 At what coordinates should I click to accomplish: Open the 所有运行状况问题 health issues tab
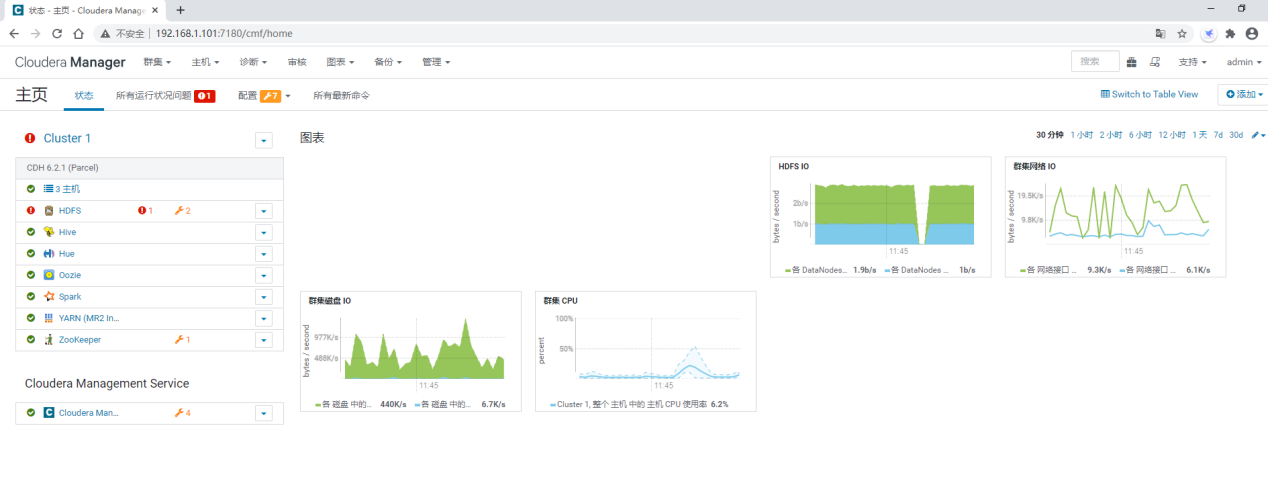pos(165,96)
